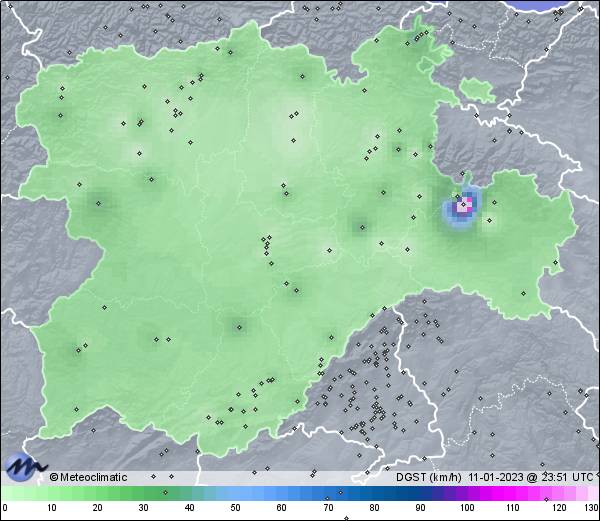Click the Meteoclimatic wave logo icon
This screenshot has height=521, width=600.
[24, 466]
